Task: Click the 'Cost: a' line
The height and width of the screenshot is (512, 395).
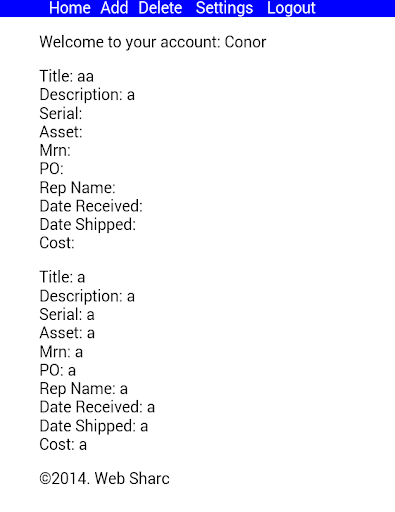Action: pyautogui.click(x=63, y=444)
